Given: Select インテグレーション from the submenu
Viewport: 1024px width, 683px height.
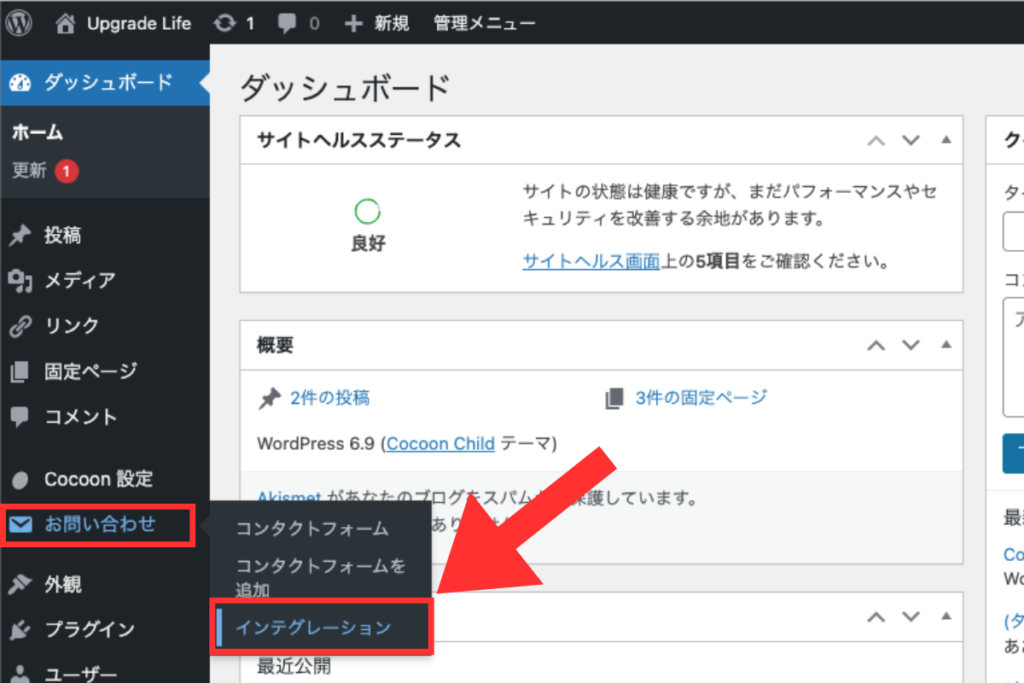Looking at the screenshot, I should [313, 628].
